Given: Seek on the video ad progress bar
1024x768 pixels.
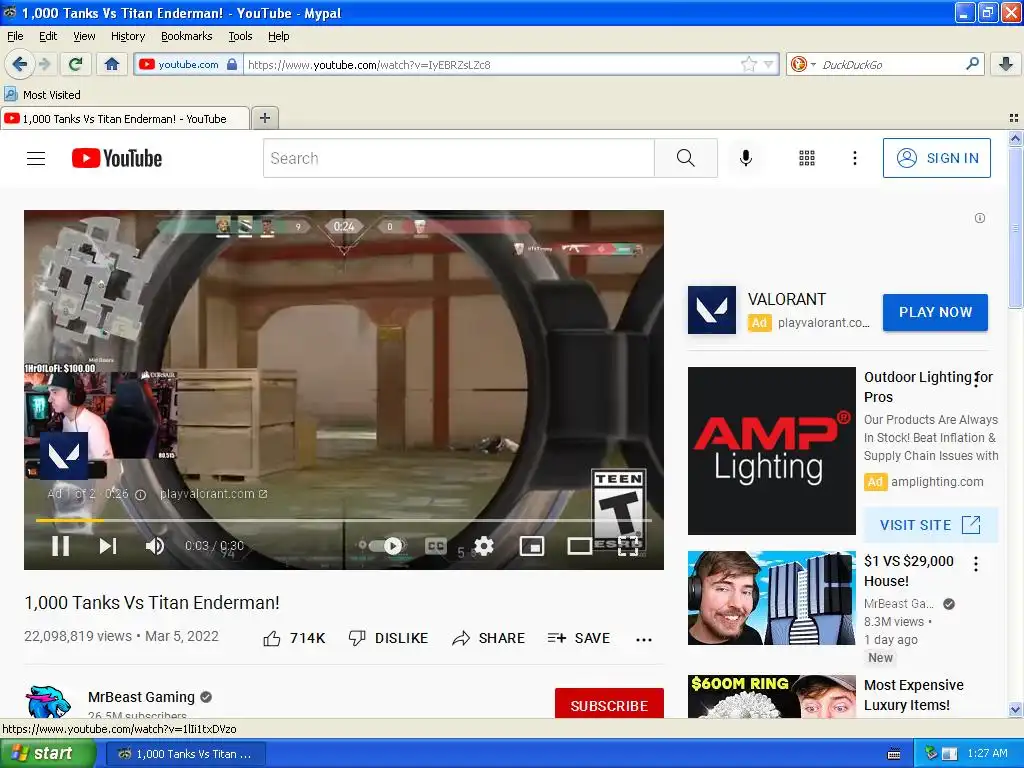Looking at the screenshot, I should coord(344,520).
